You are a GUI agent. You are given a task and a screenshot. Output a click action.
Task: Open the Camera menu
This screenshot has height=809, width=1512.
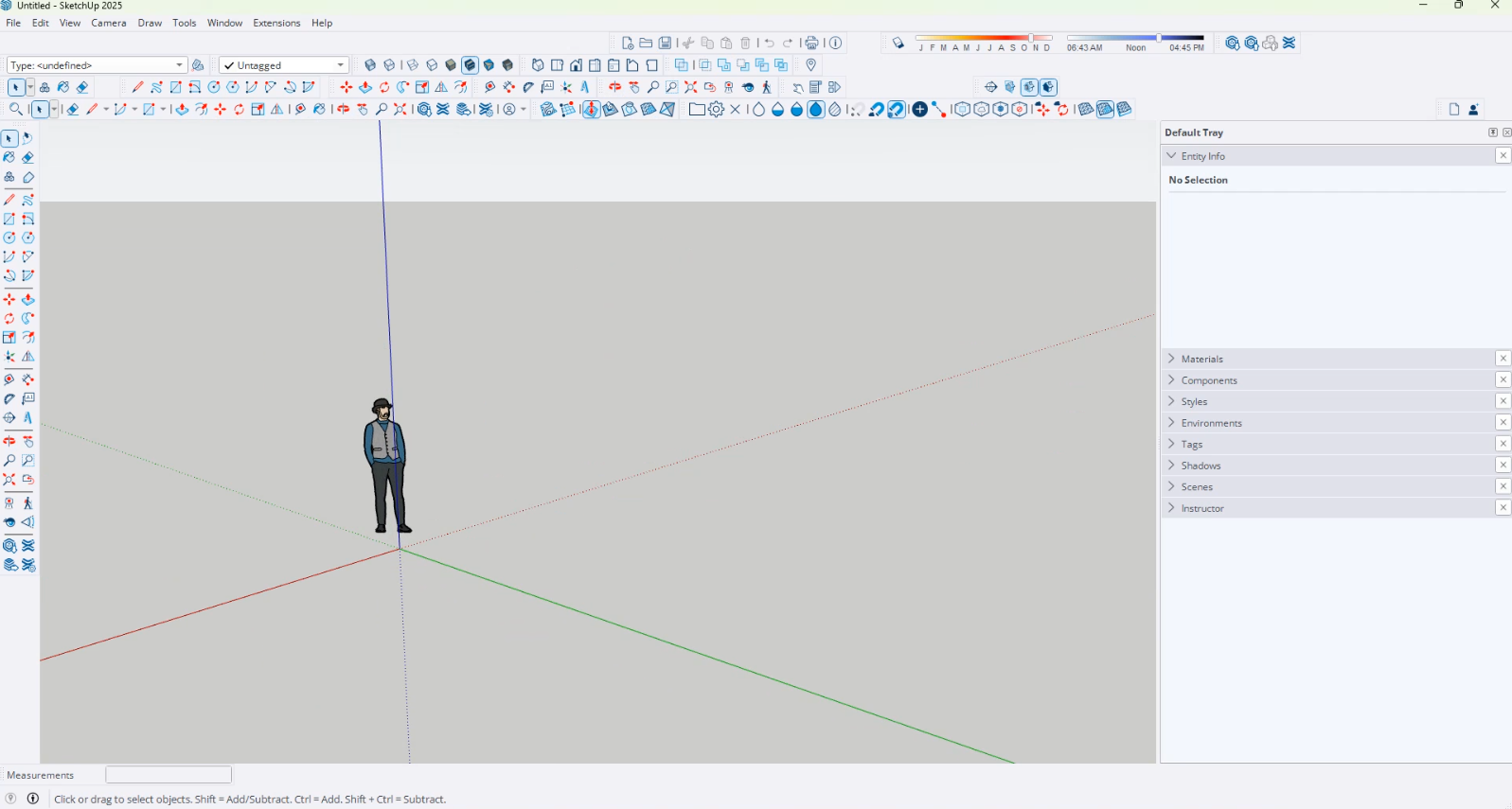[108, 23]
